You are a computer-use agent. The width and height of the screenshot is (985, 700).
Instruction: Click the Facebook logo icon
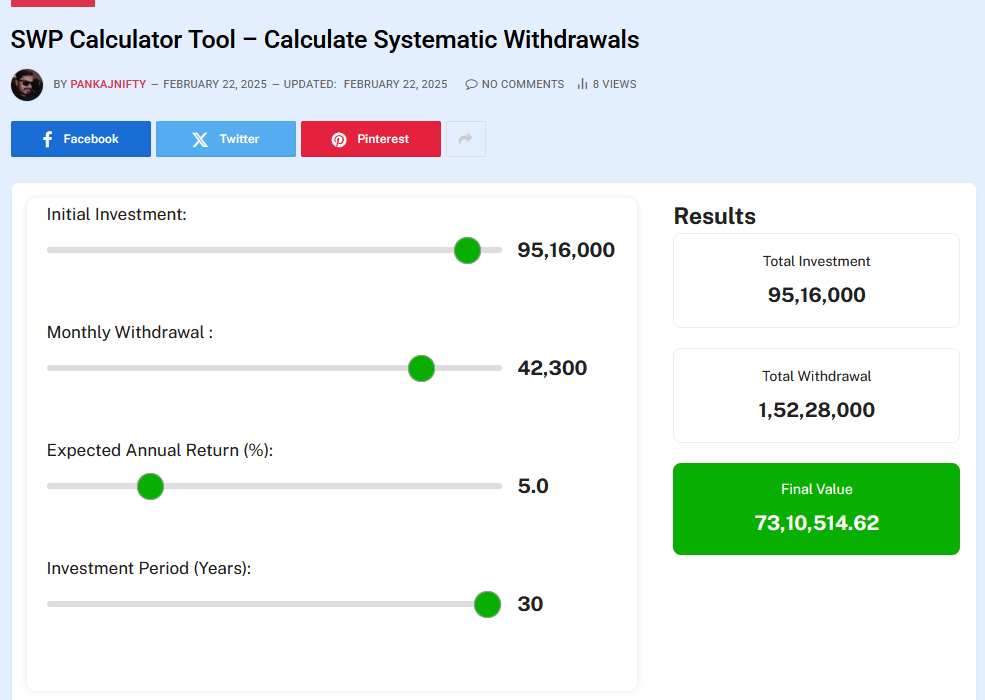click(x=48, y=139)
